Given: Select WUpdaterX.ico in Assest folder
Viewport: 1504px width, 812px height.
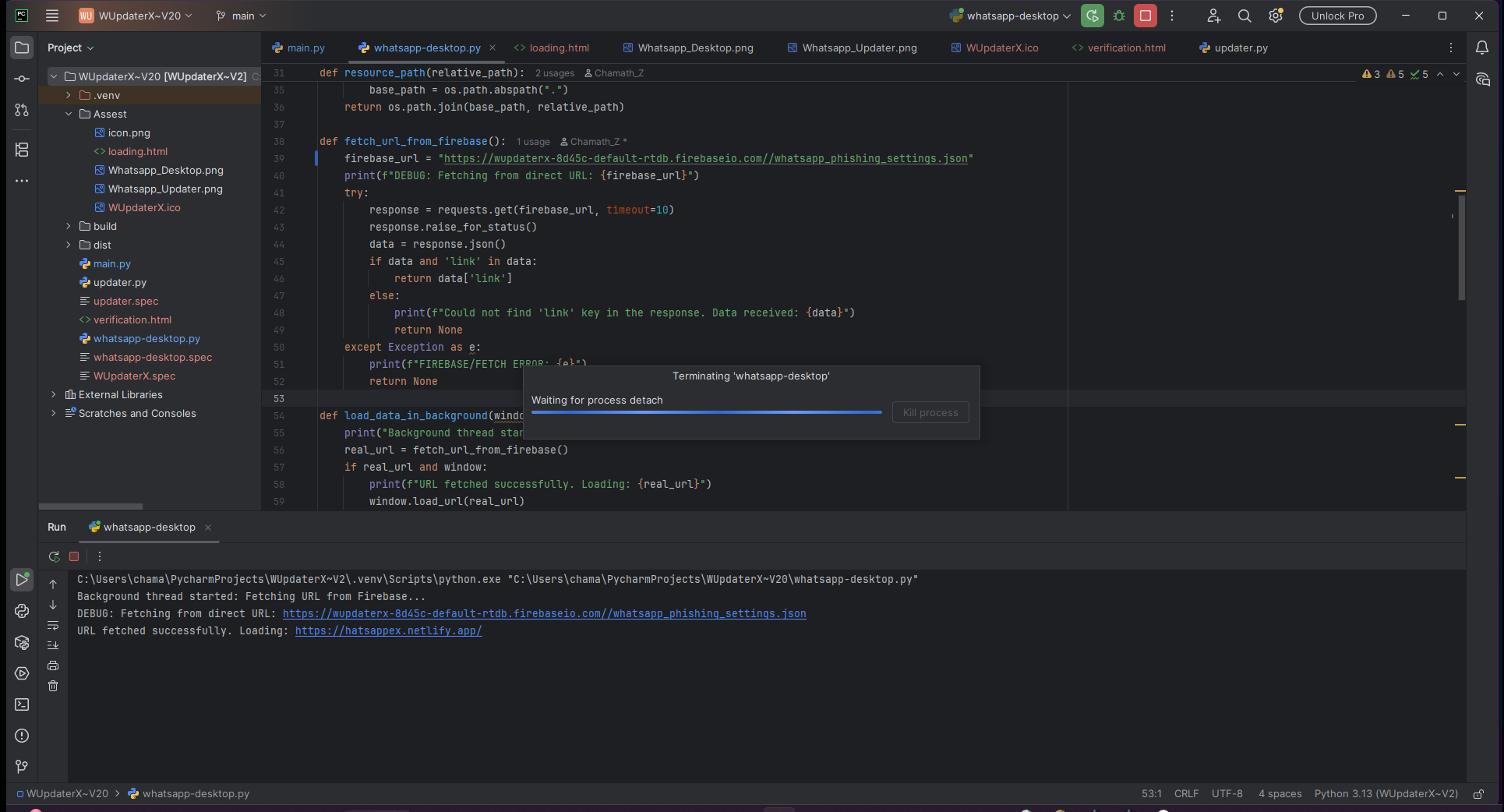Looking at the screenshot, I should (144, 207).
